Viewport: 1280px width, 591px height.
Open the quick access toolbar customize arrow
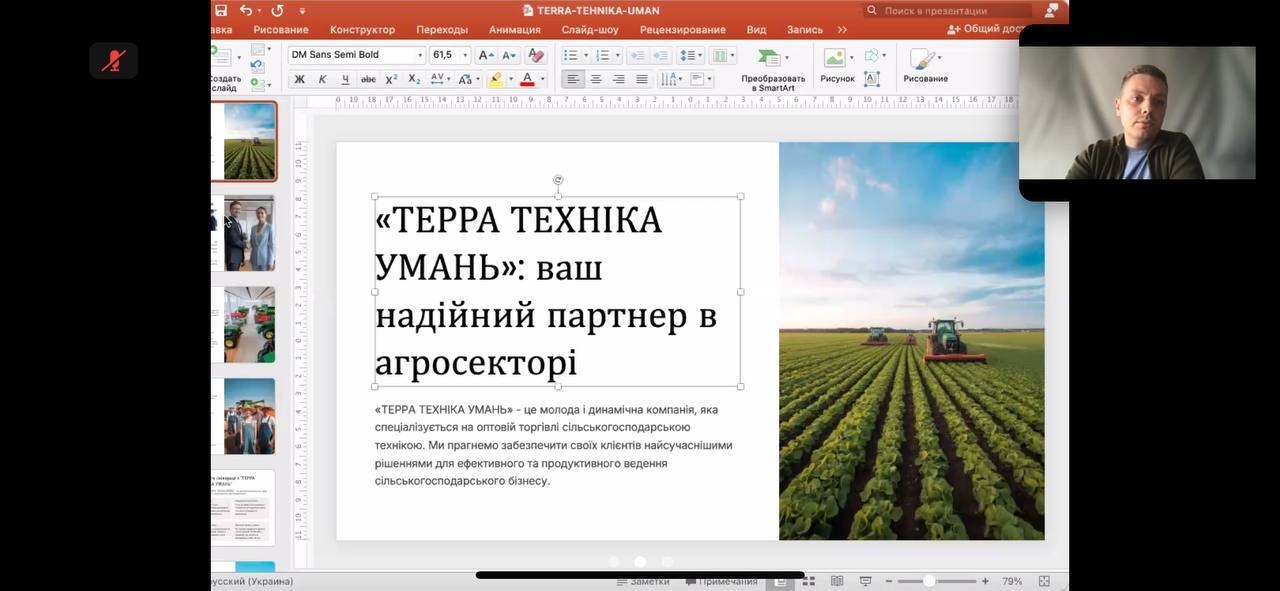click(x=303, y=11)
